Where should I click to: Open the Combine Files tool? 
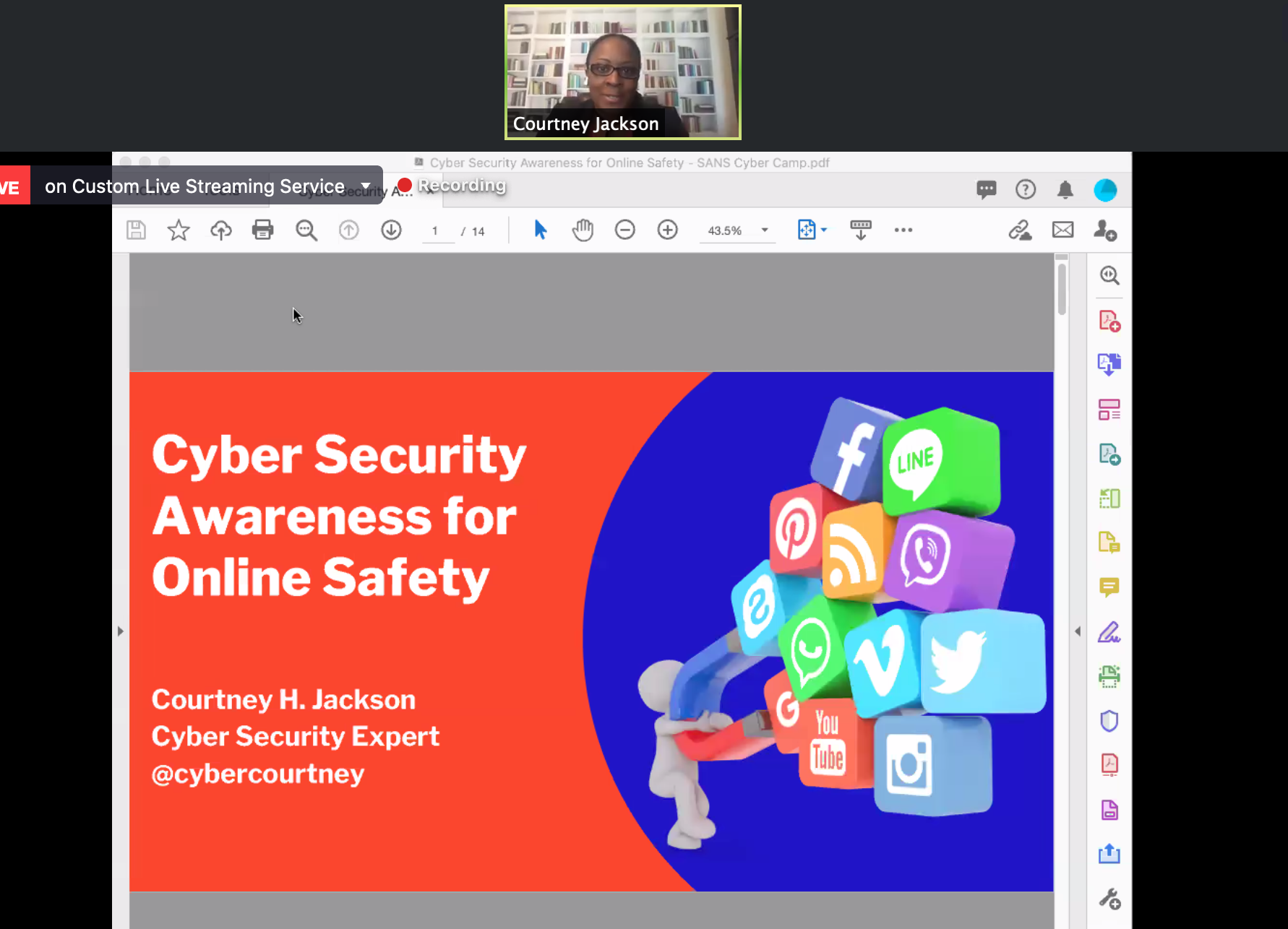pos(1109,364)
